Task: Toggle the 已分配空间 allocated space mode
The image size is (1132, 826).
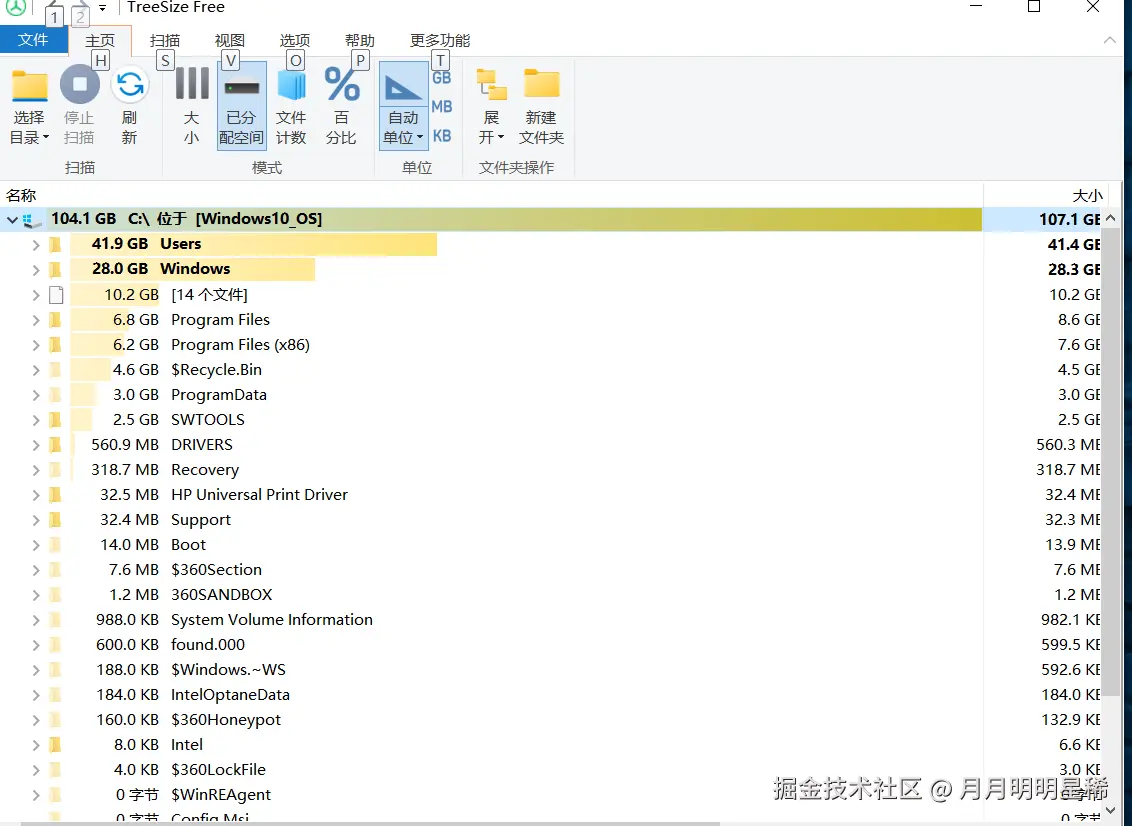Action: (242, 106)
